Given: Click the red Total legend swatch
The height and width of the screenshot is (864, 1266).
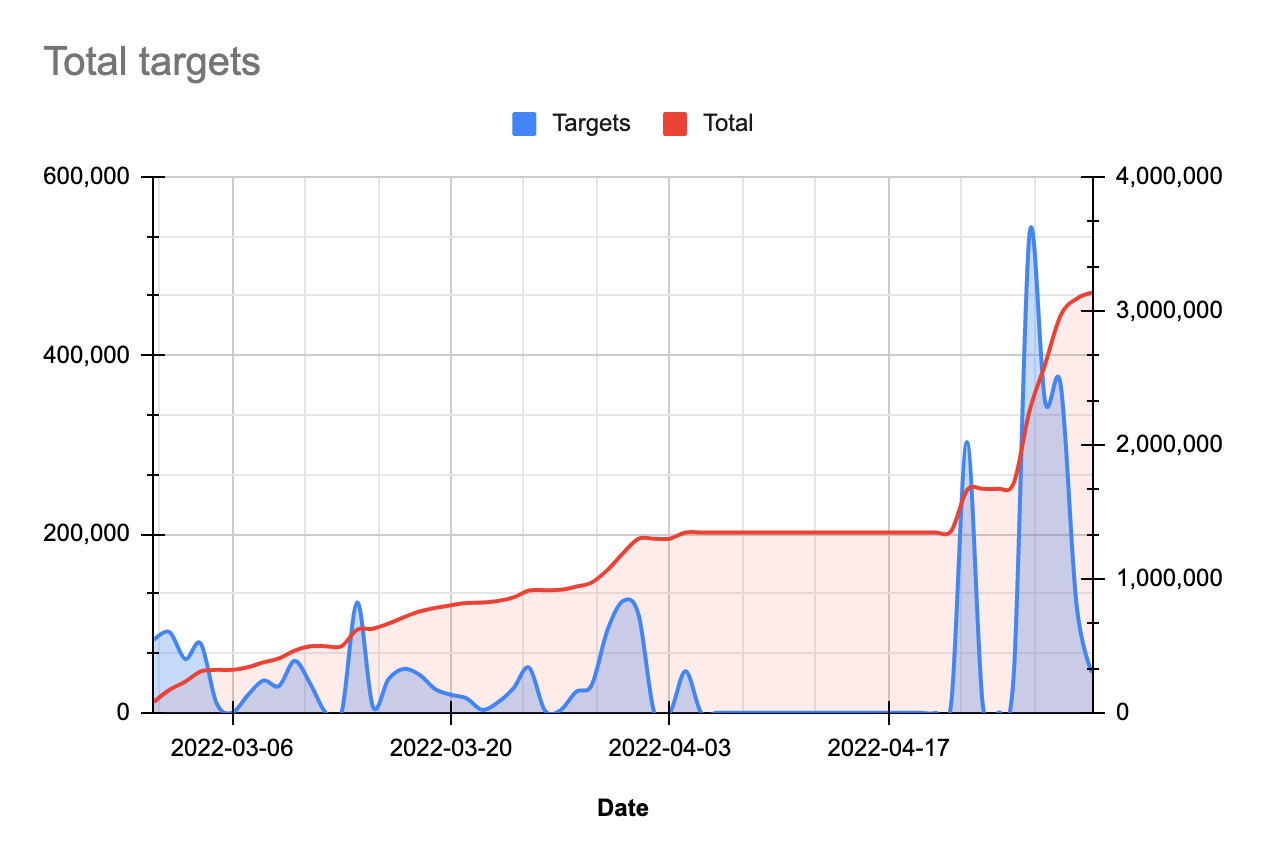Looking at the screenshot, I should click(x=675, y=124).
